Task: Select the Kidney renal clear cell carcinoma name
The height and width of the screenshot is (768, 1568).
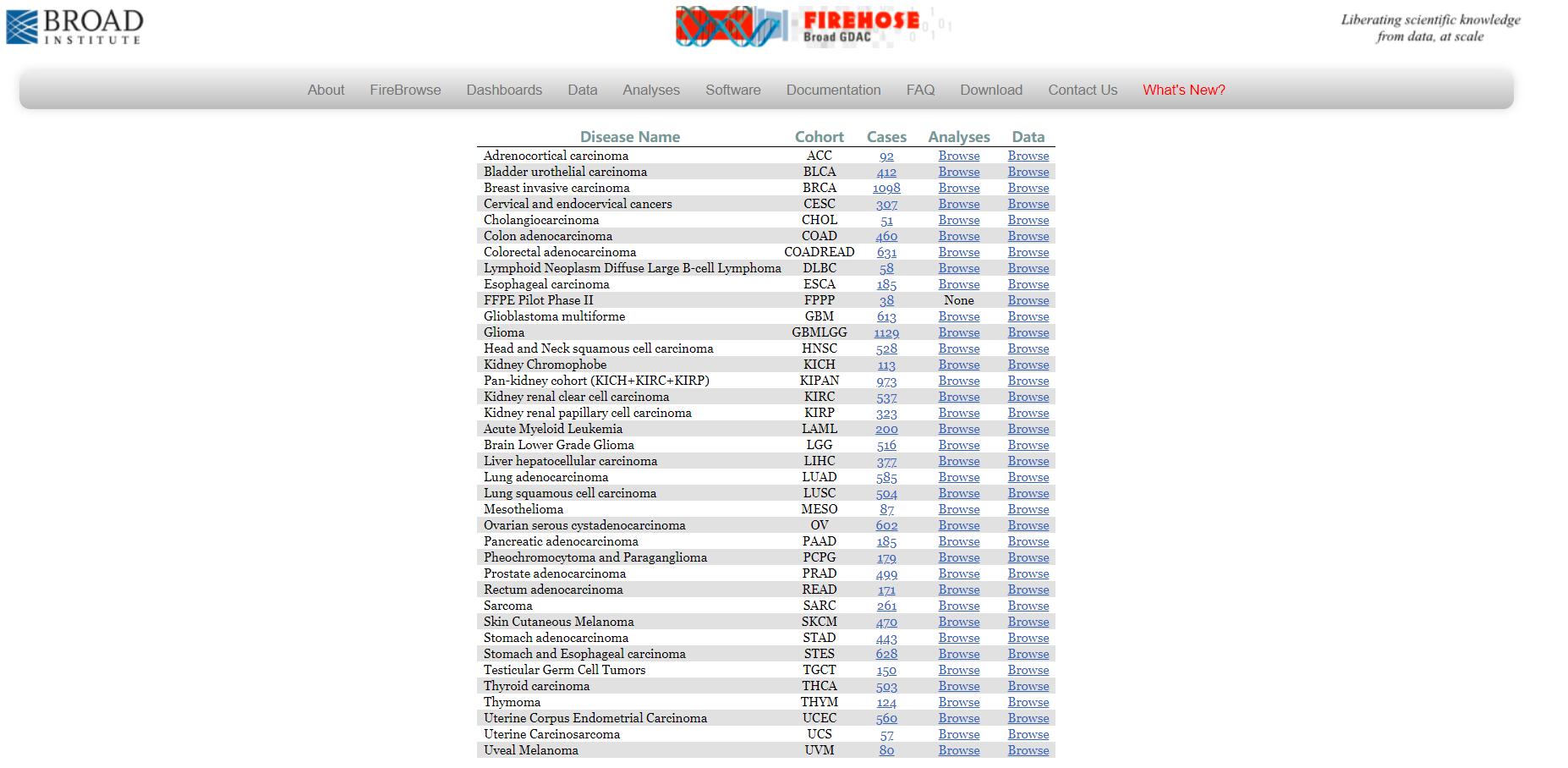Action: pos(576,397)
